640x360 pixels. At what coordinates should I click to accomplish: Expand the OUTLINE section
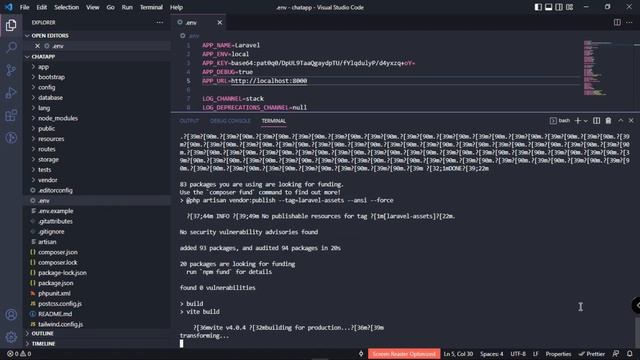tap(97, 333)
